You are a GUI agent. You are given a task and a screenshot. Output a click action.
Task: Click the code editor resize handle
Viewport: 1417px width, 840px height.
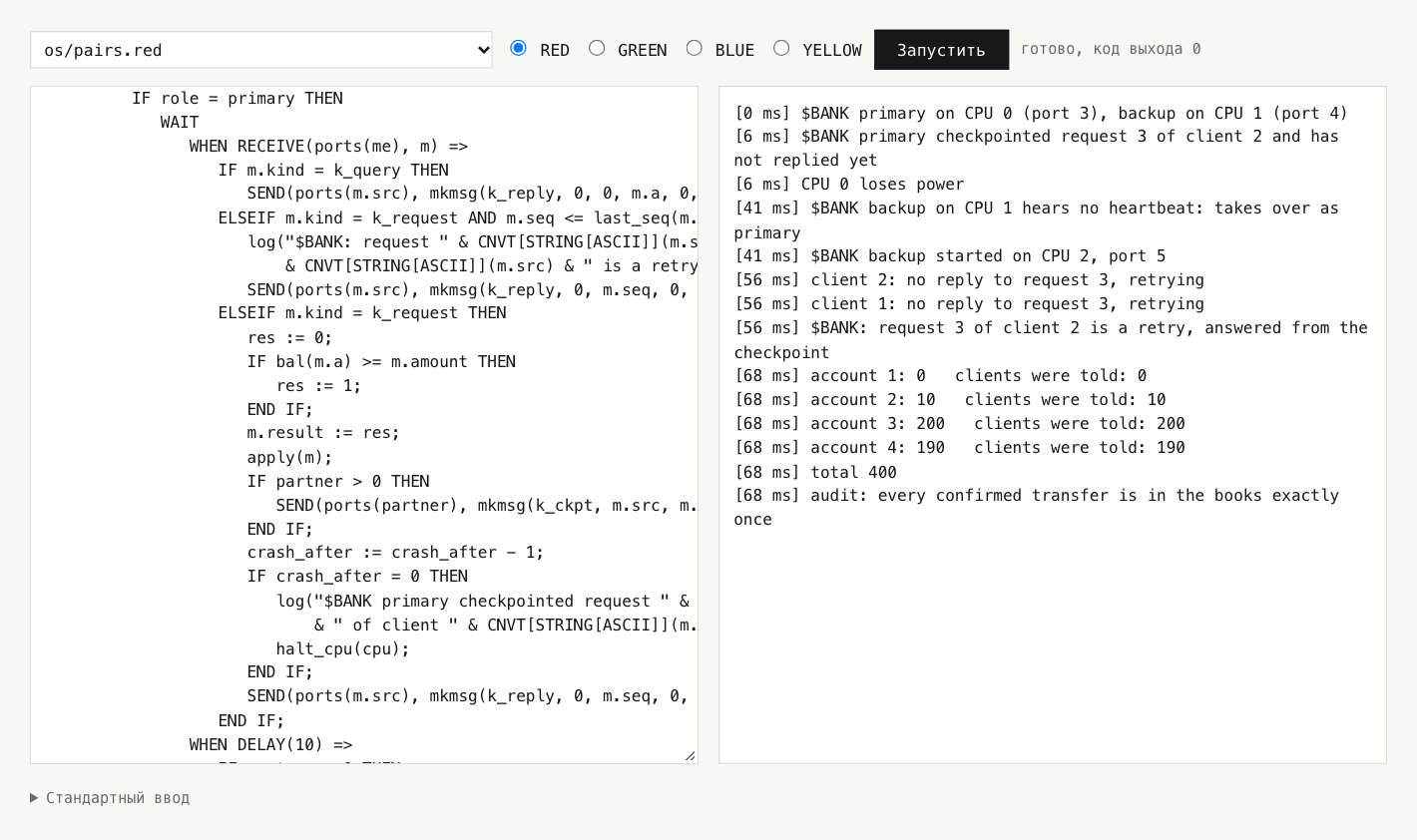690,755
